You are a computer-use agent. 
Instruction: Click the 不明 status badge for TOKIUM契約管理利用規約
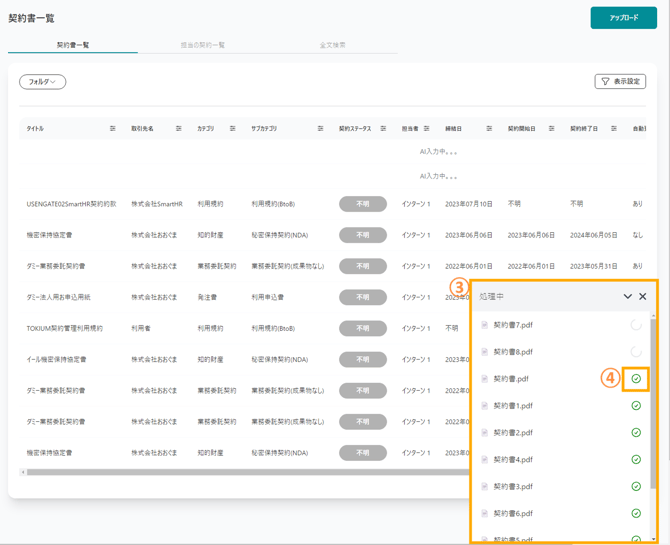point(362,328)
